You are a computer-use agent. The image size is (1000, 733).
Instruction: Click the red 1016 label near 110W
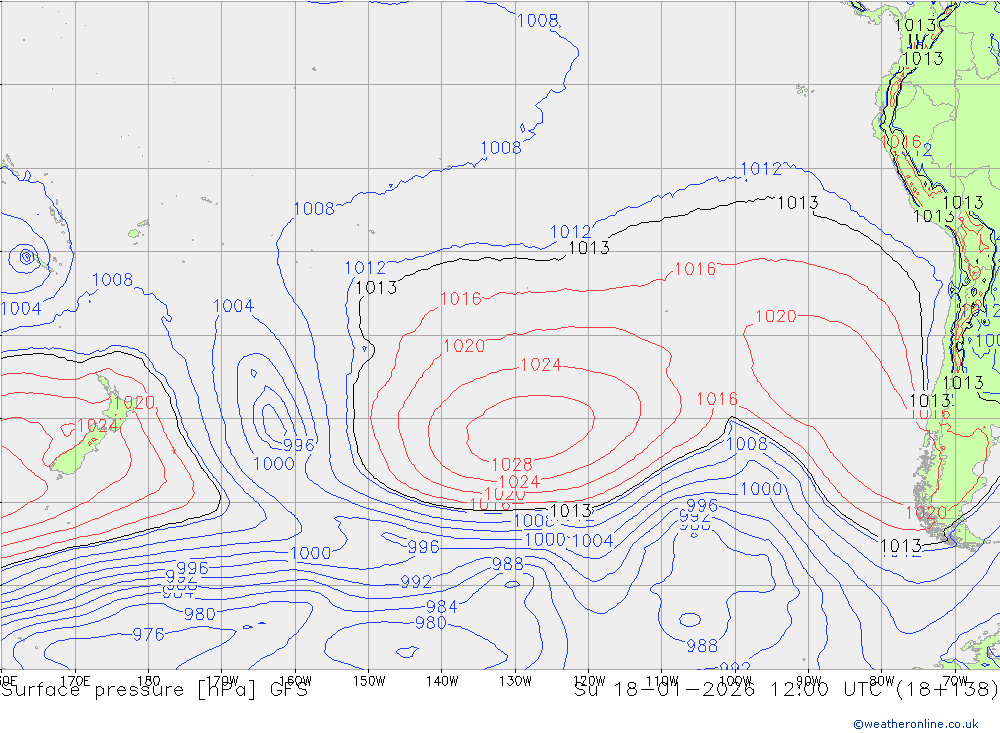pos(695,269)
